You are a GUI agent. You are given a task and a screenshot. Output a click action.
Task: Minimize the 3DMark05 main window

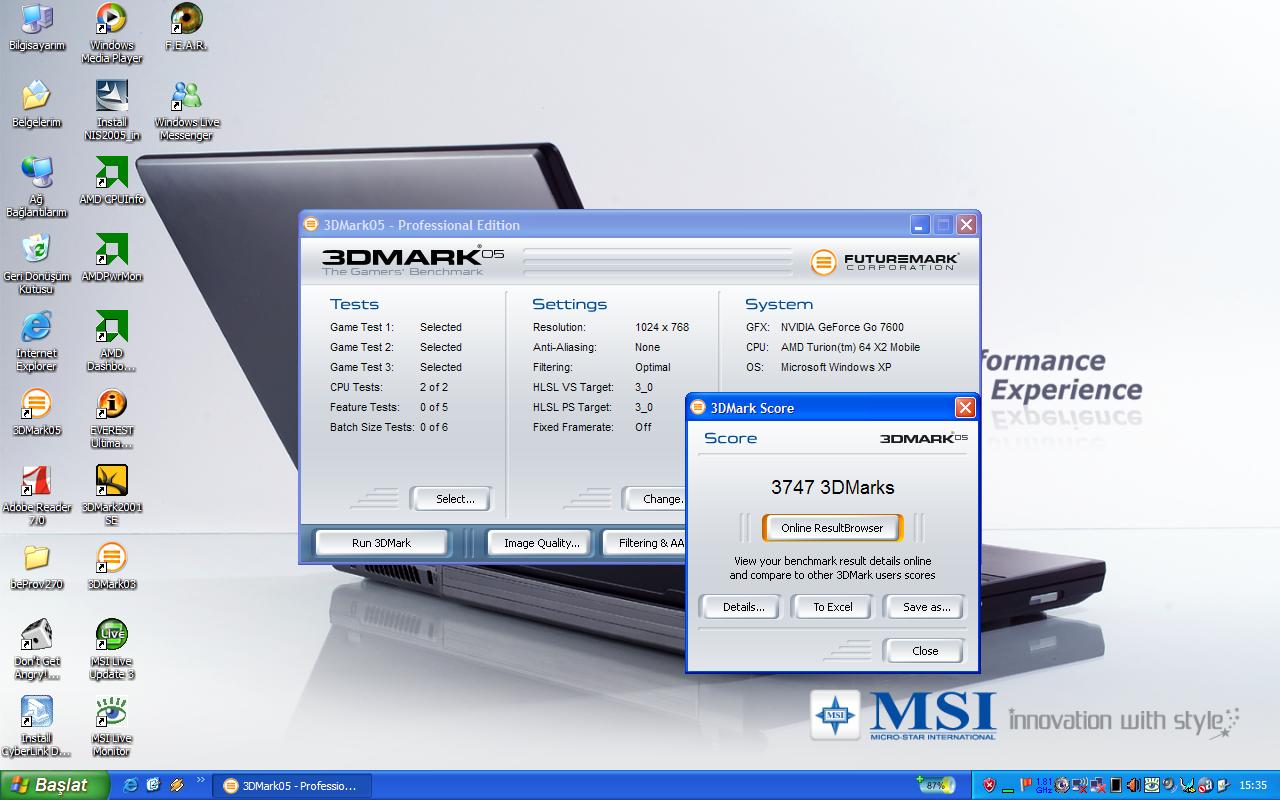pos(920,225)
